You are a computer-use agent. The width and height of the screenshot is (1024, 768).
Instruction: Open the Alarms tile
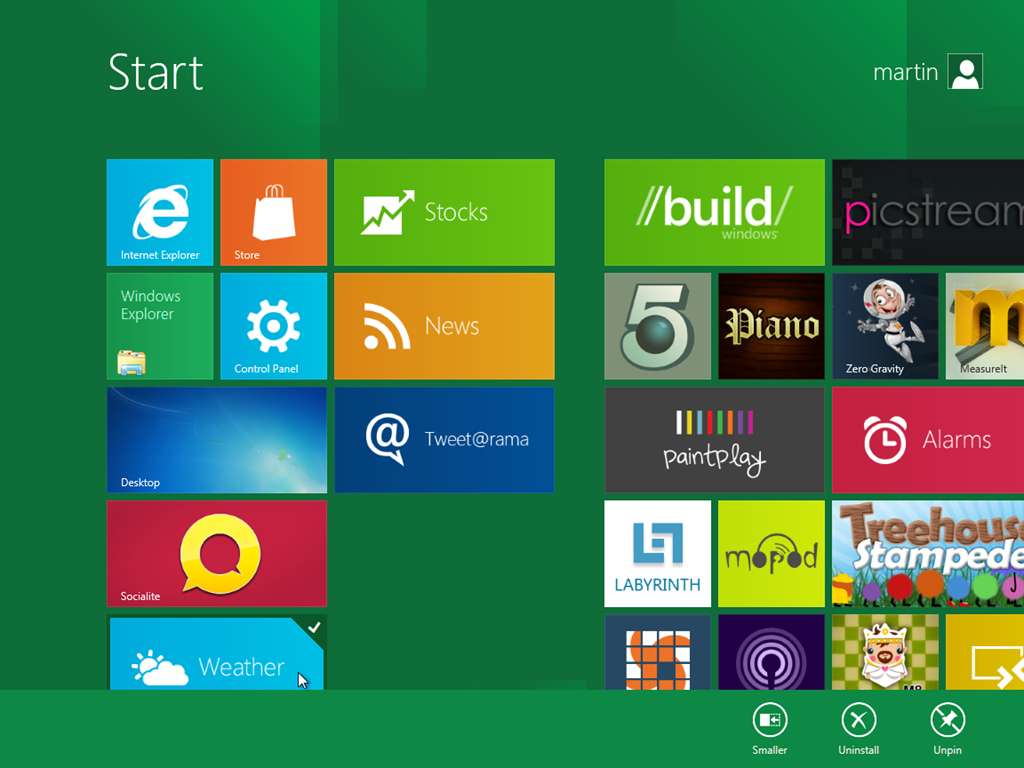coord(928,440)
